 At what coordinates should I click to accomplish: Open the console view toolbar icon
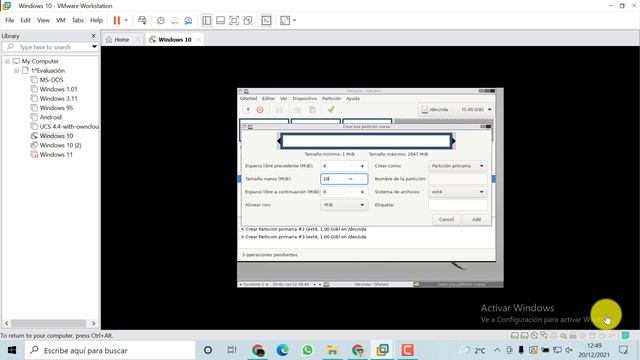point(266,20)
